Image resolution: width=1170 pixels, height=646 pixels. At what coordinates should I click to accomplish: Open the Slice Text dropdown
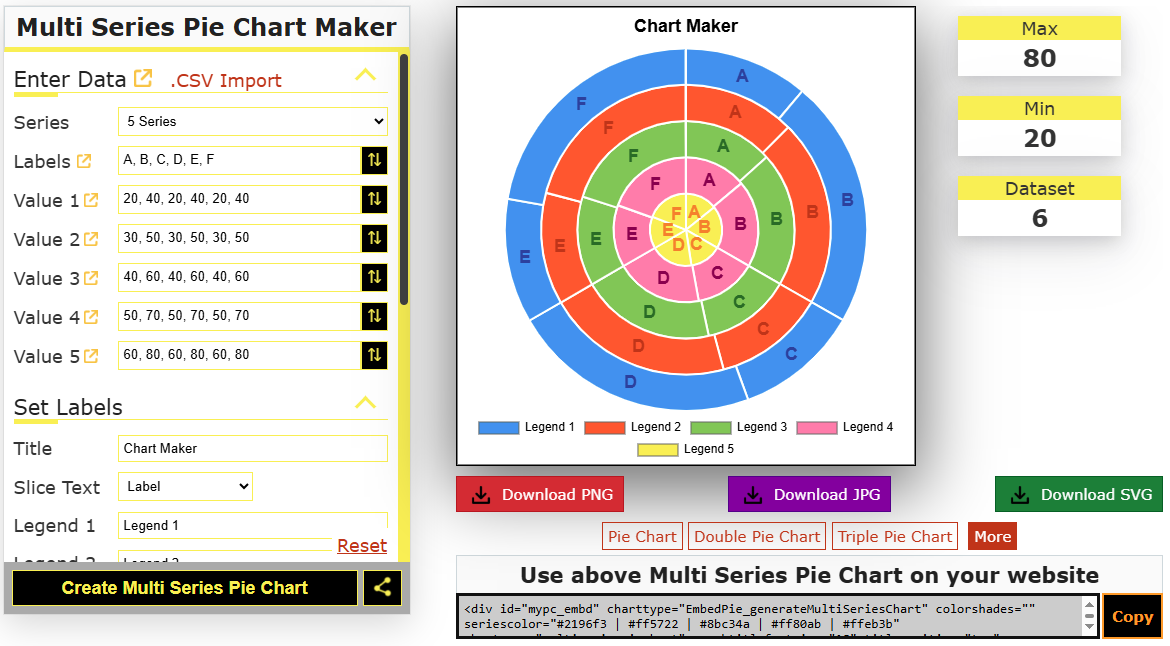coord(185,487)
